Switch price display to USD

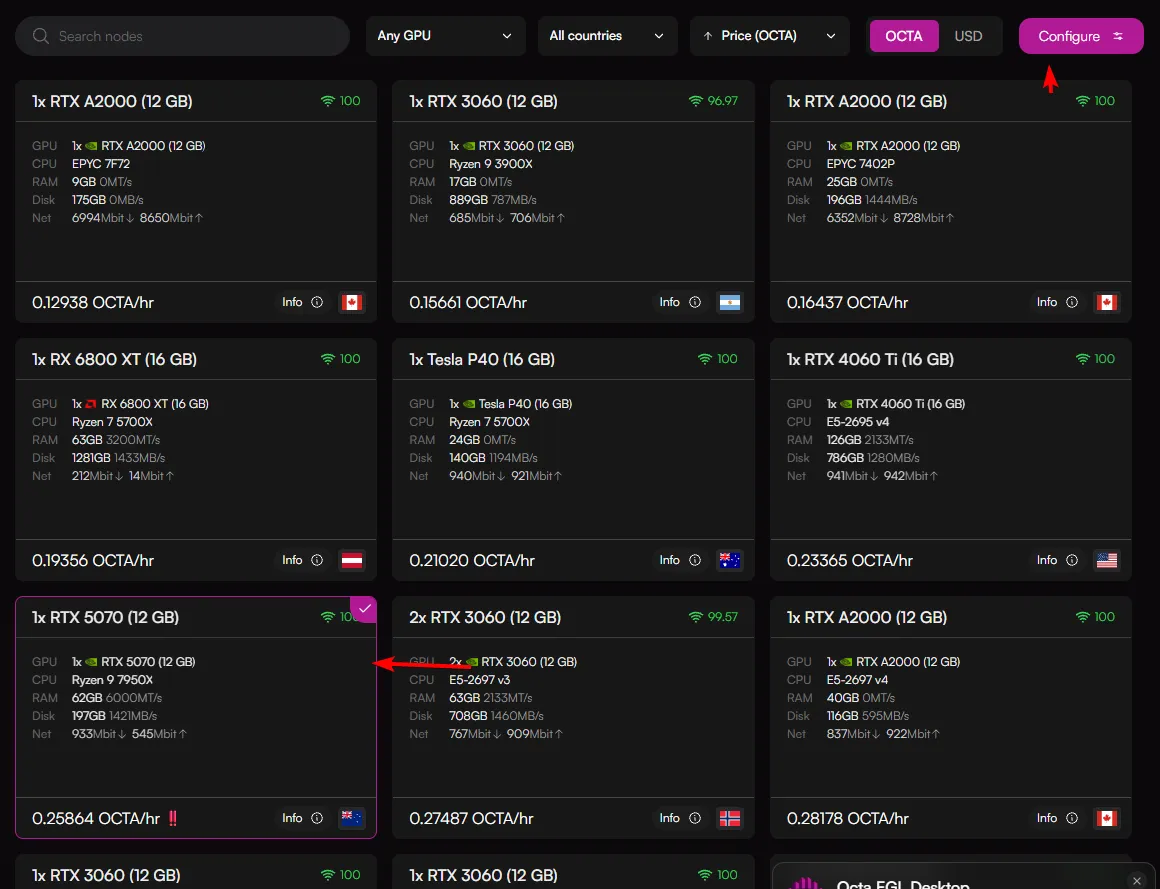968,36
